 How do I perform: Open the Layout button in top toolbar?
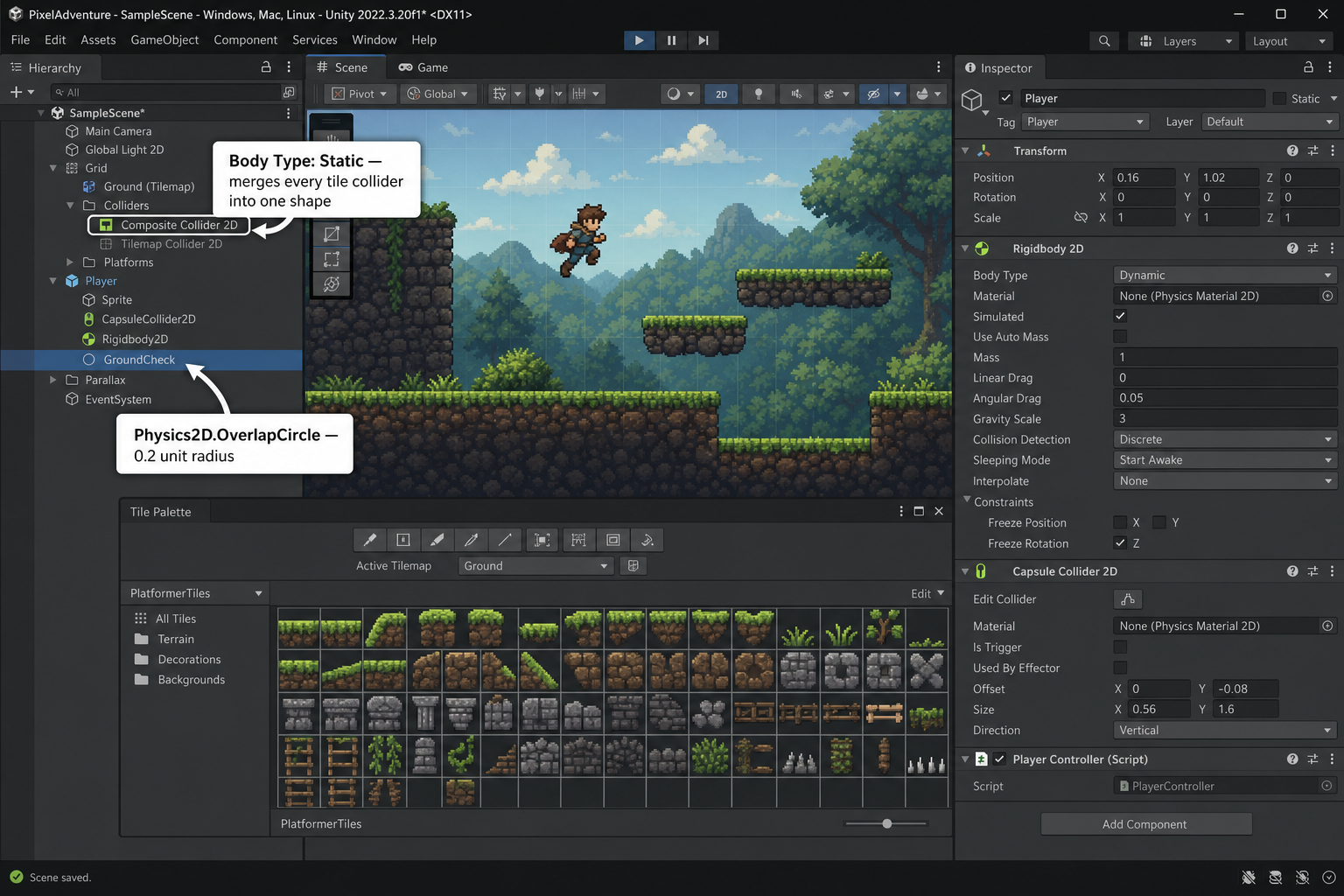point(1289,41)
